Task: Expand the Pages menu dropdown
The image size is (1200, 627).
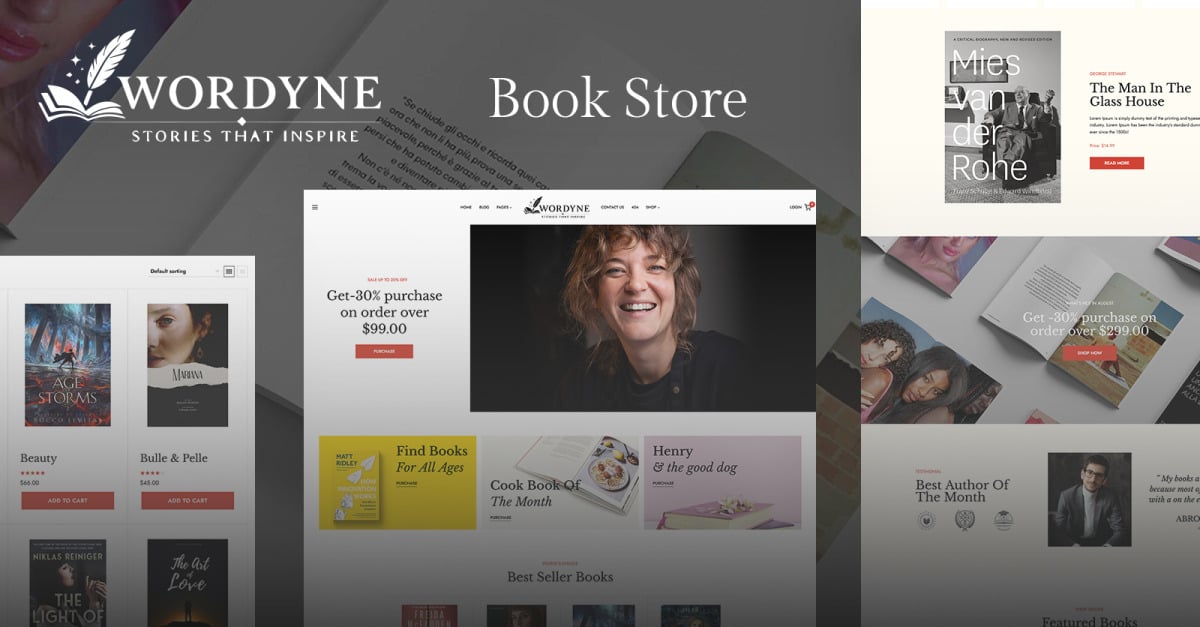Action: pos(504,207)
